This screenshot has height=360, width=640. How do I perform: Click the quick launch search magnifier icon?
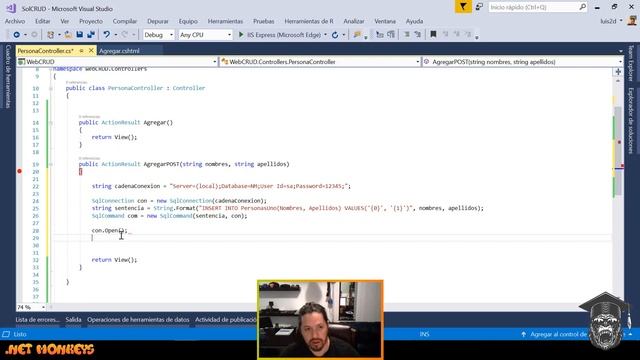582,7
